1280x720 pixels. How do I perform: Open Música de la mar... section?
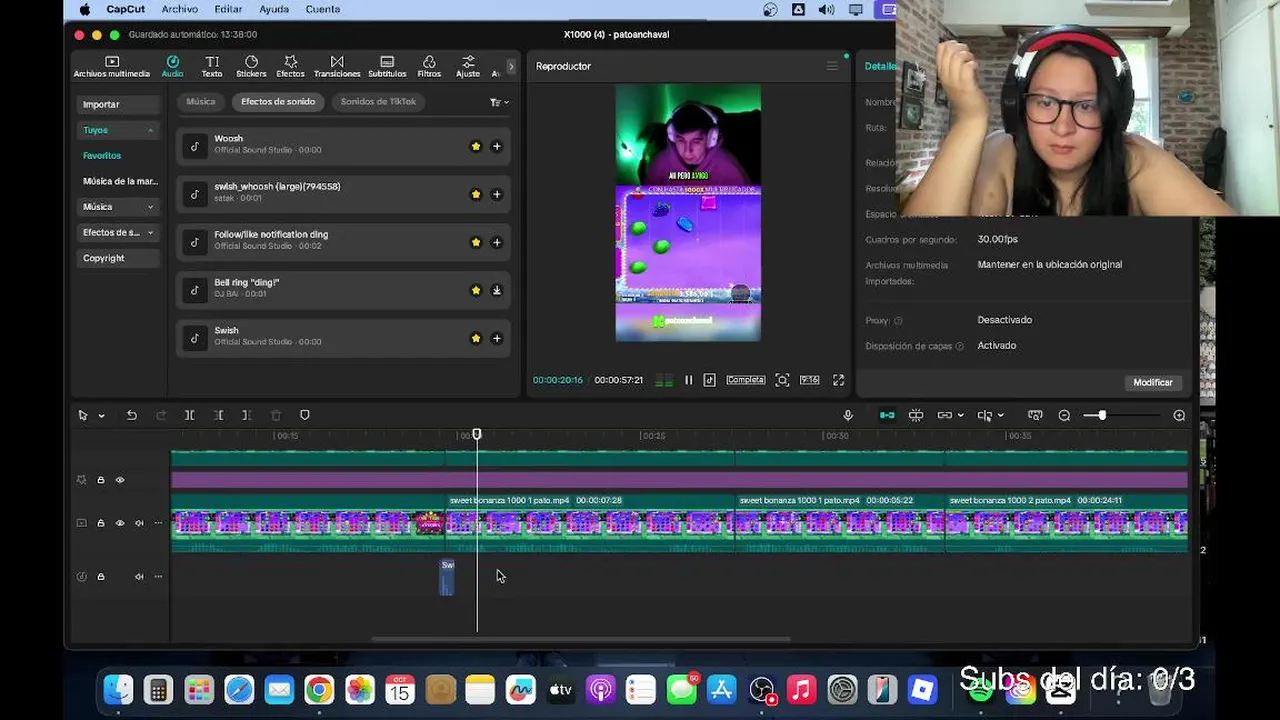pos(120,181)
